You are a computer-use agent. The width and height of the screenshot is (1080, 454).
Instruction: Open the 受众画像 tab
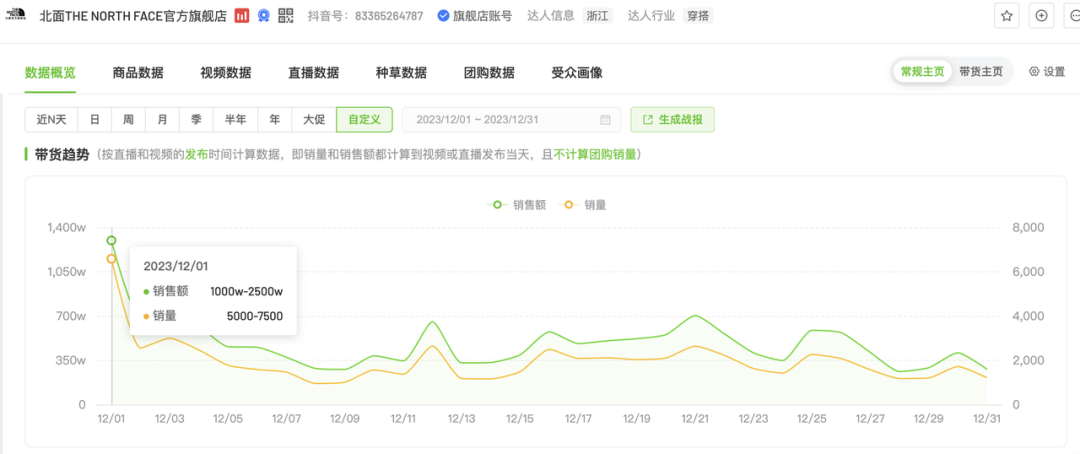click(577, 73)
